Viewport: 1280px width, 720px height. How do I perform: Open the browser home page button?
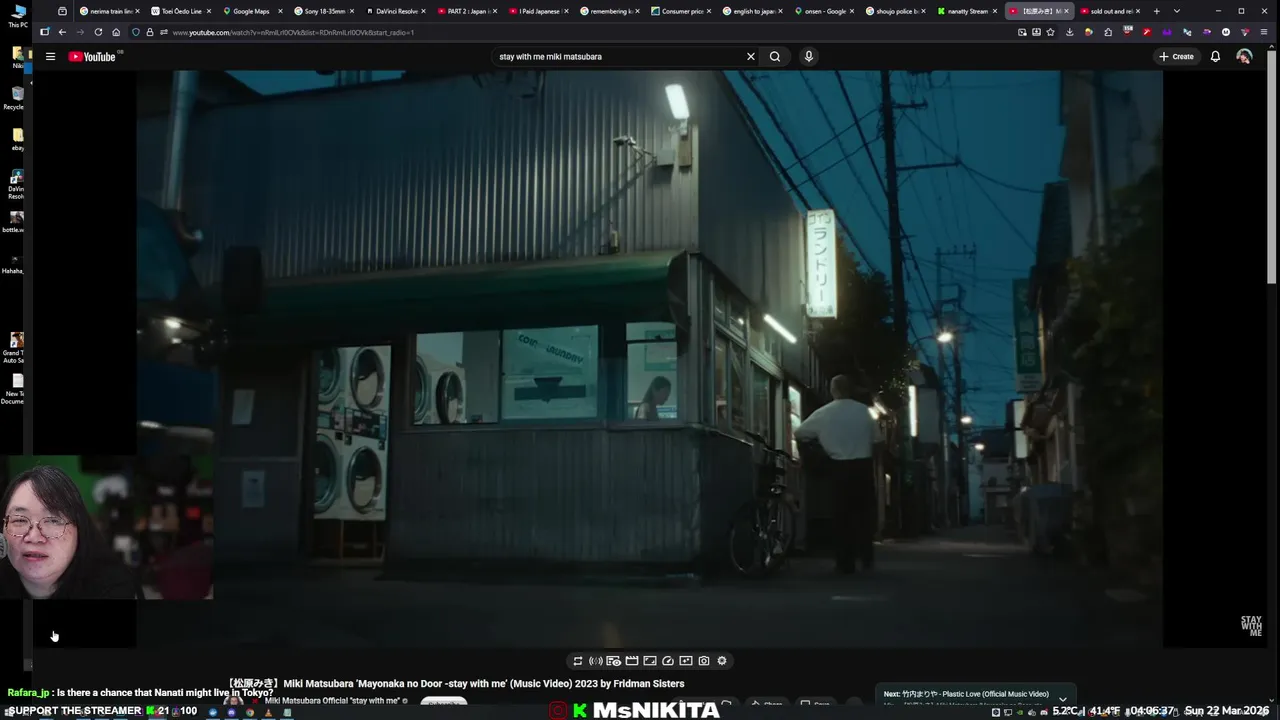[116, 32]
